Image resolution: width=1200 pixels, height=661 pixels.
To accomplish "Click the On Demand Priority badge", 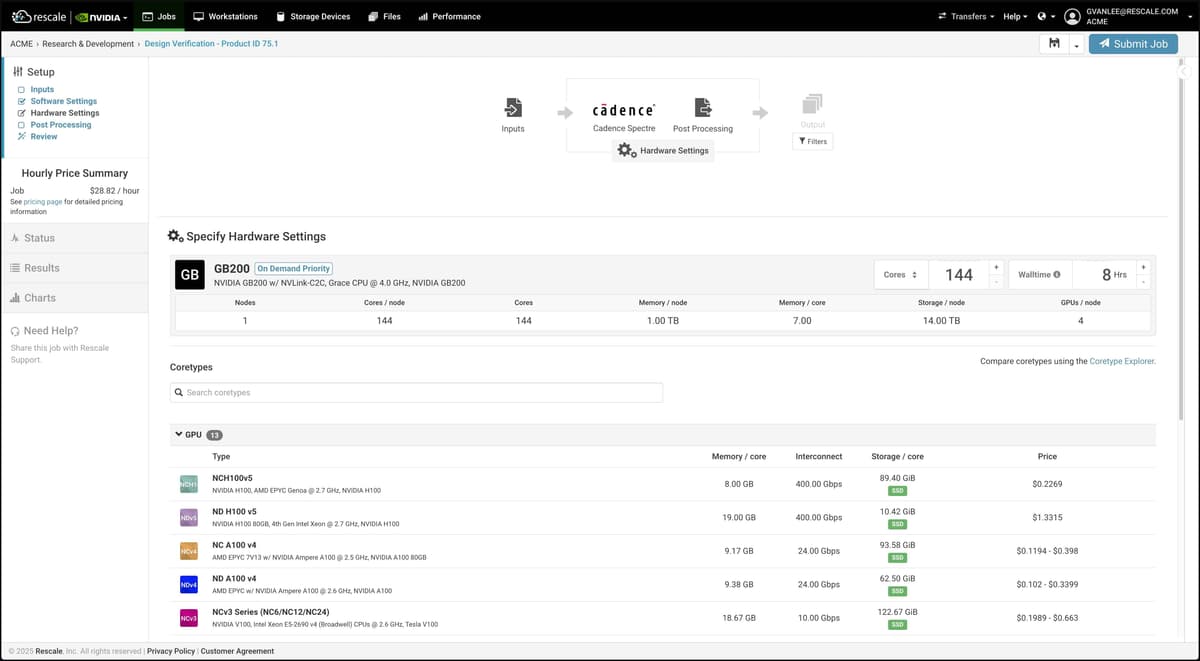I will coord(294,269).
